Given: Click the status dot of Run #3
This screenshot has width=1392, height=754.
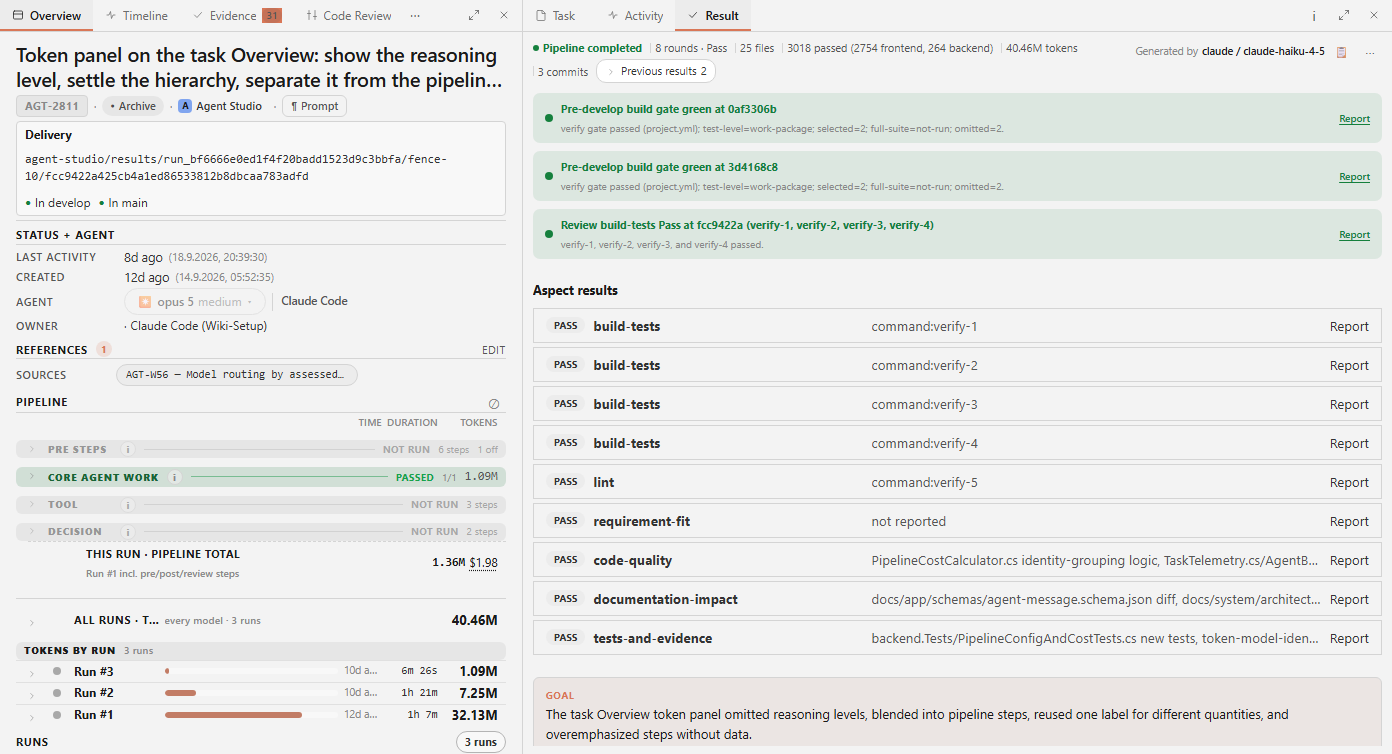Looking at the screenshot, I should (57, 671).
